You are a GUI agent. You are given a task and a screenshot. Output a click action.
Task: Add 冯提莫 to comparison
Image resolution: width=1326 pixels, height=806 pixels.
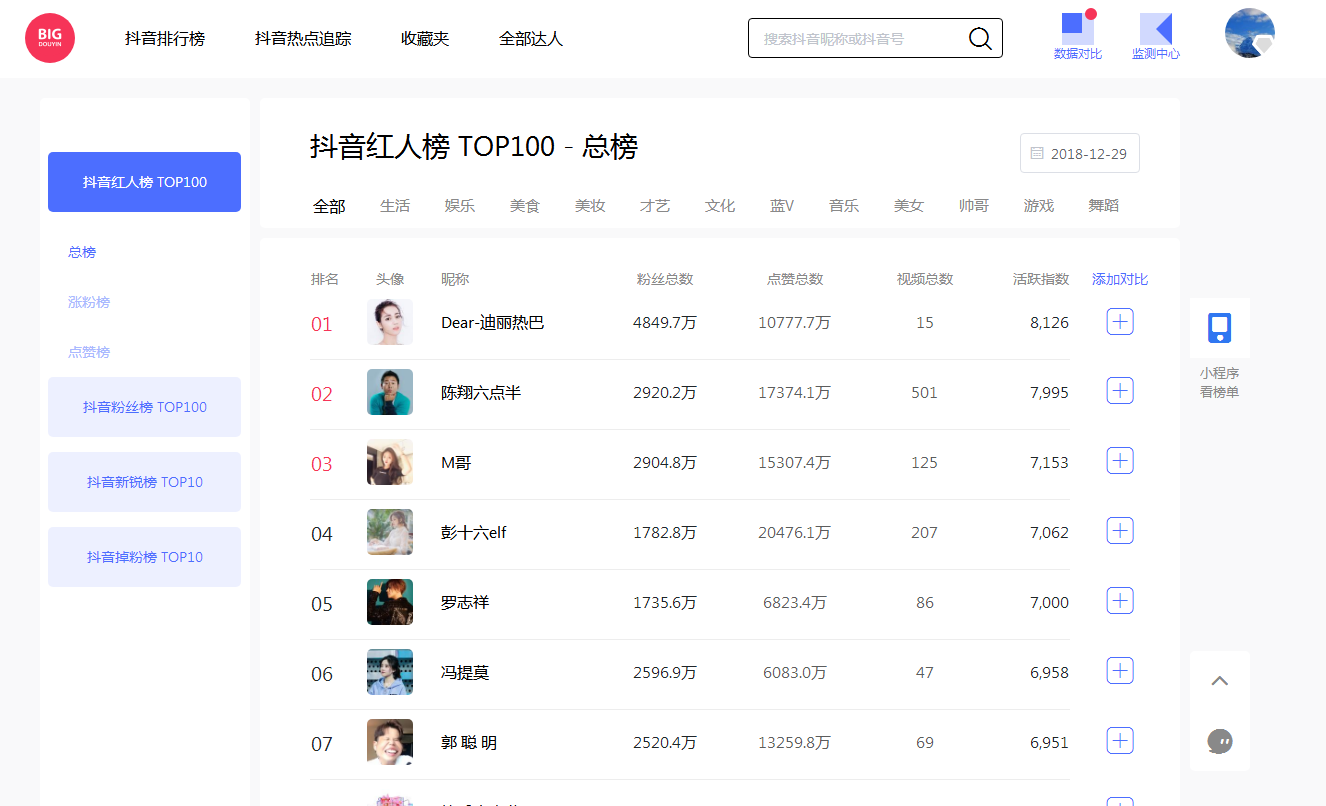pyautogui.click(x=1120, y=671)
